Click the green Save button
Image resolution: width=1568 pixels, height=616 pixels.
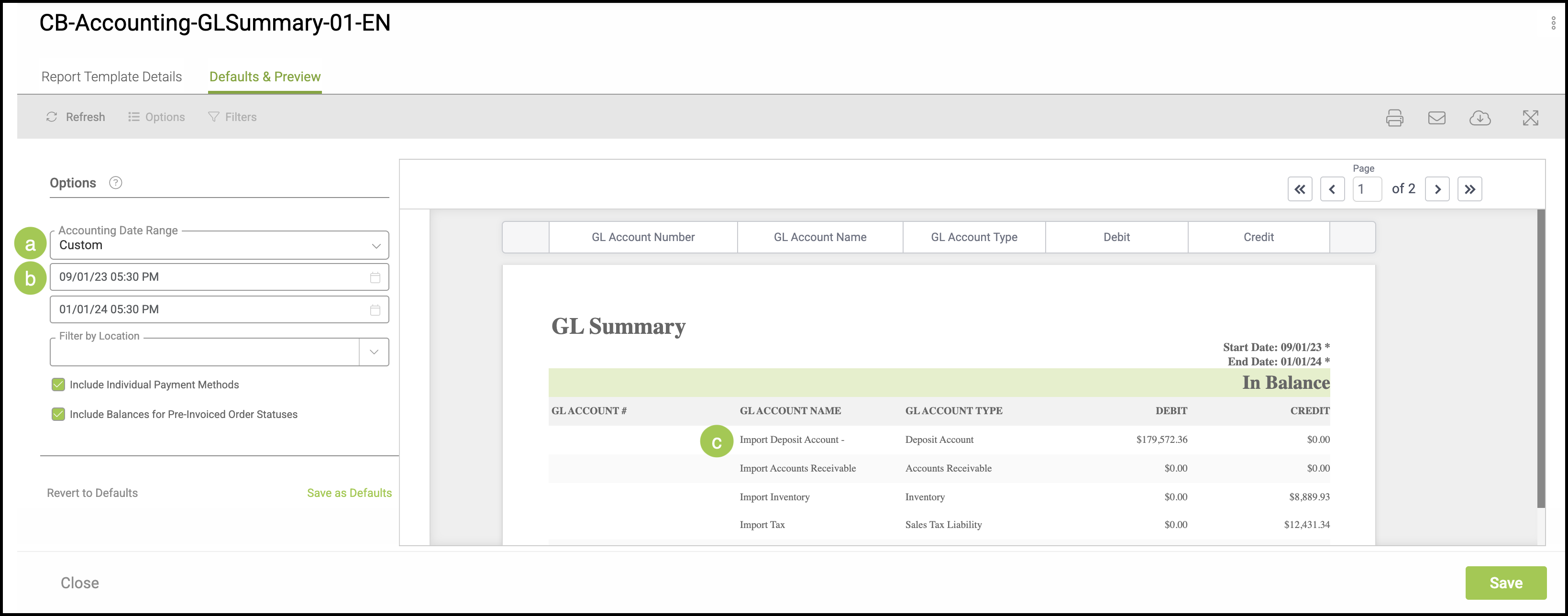tap(1505, 583)
